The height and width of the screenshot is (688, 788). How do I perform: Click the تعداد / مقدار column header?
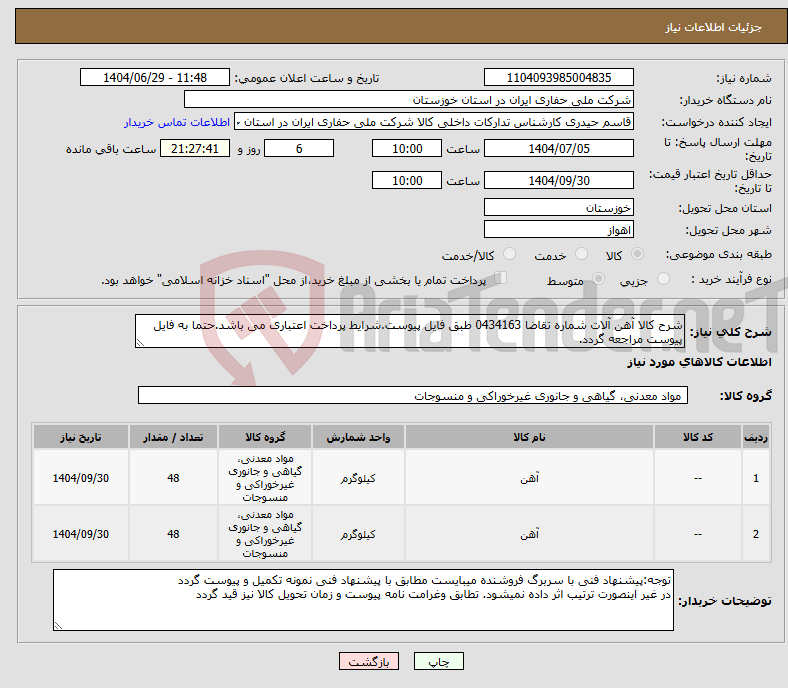tap(173, 437)
